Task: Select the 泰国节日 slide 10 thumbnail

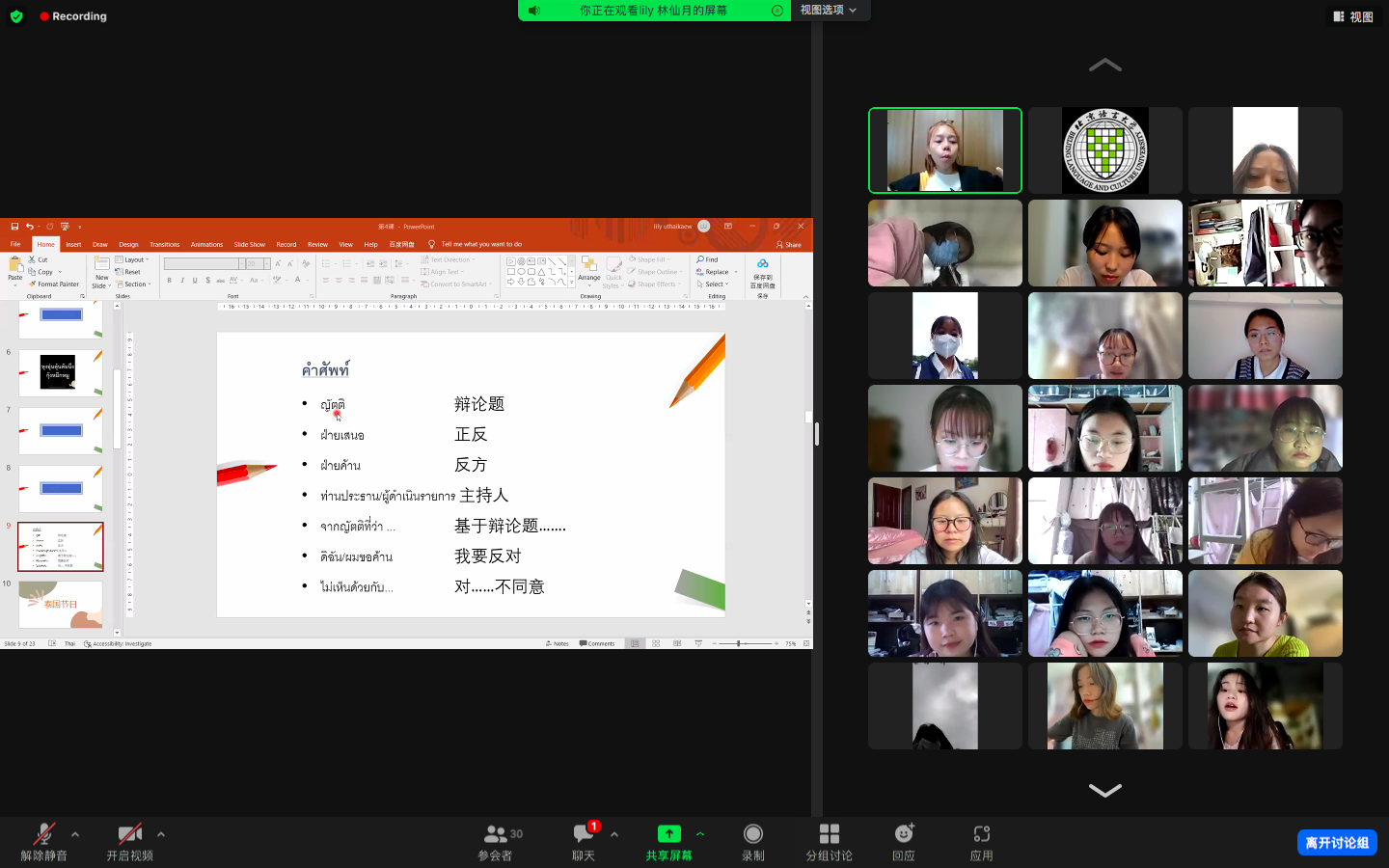Action: click(61, 605)
